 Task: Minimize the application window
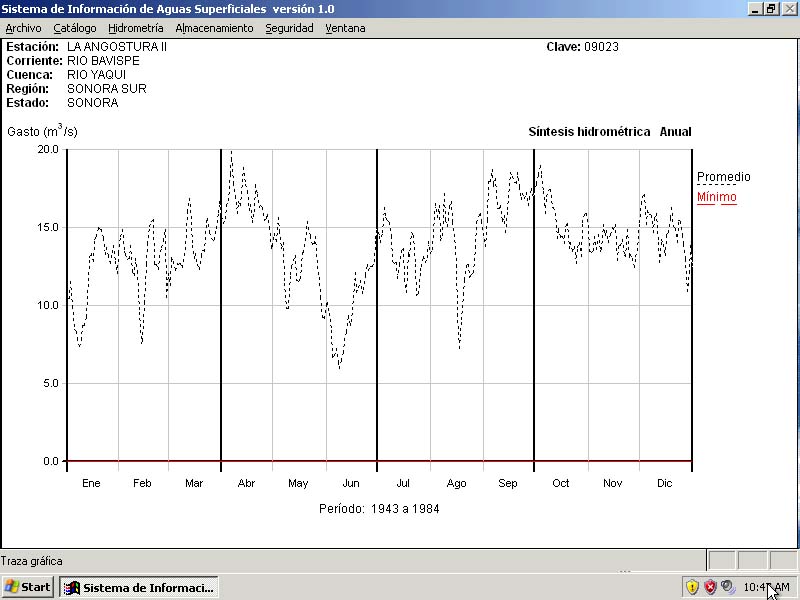tap(755, 8)
